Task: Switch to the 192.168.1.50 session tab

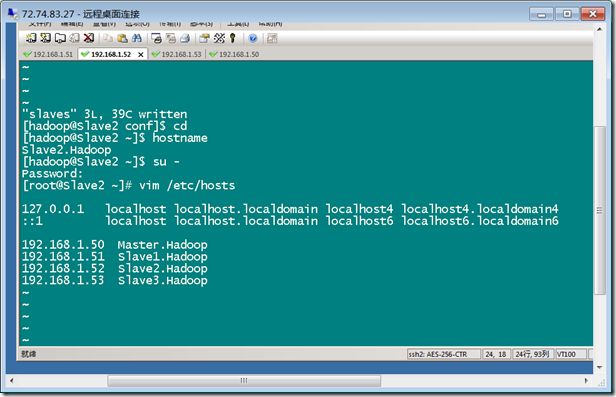Action: (x=235, y=54)
